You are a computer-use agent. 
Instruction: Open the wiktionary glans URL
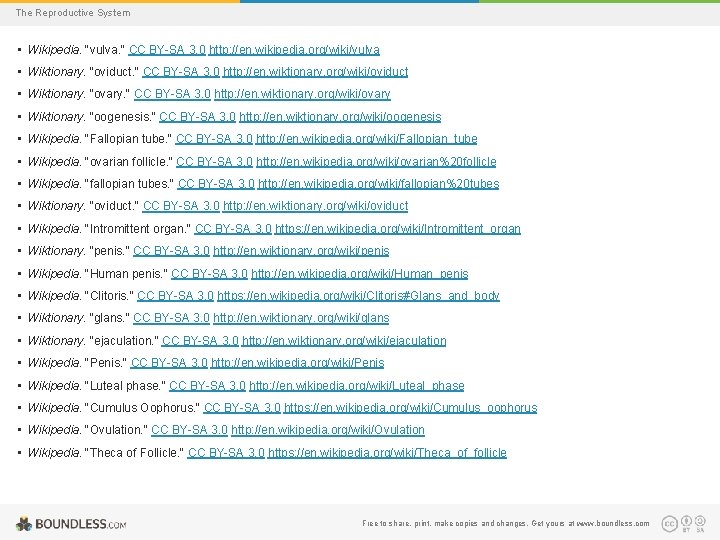point(301,318)
